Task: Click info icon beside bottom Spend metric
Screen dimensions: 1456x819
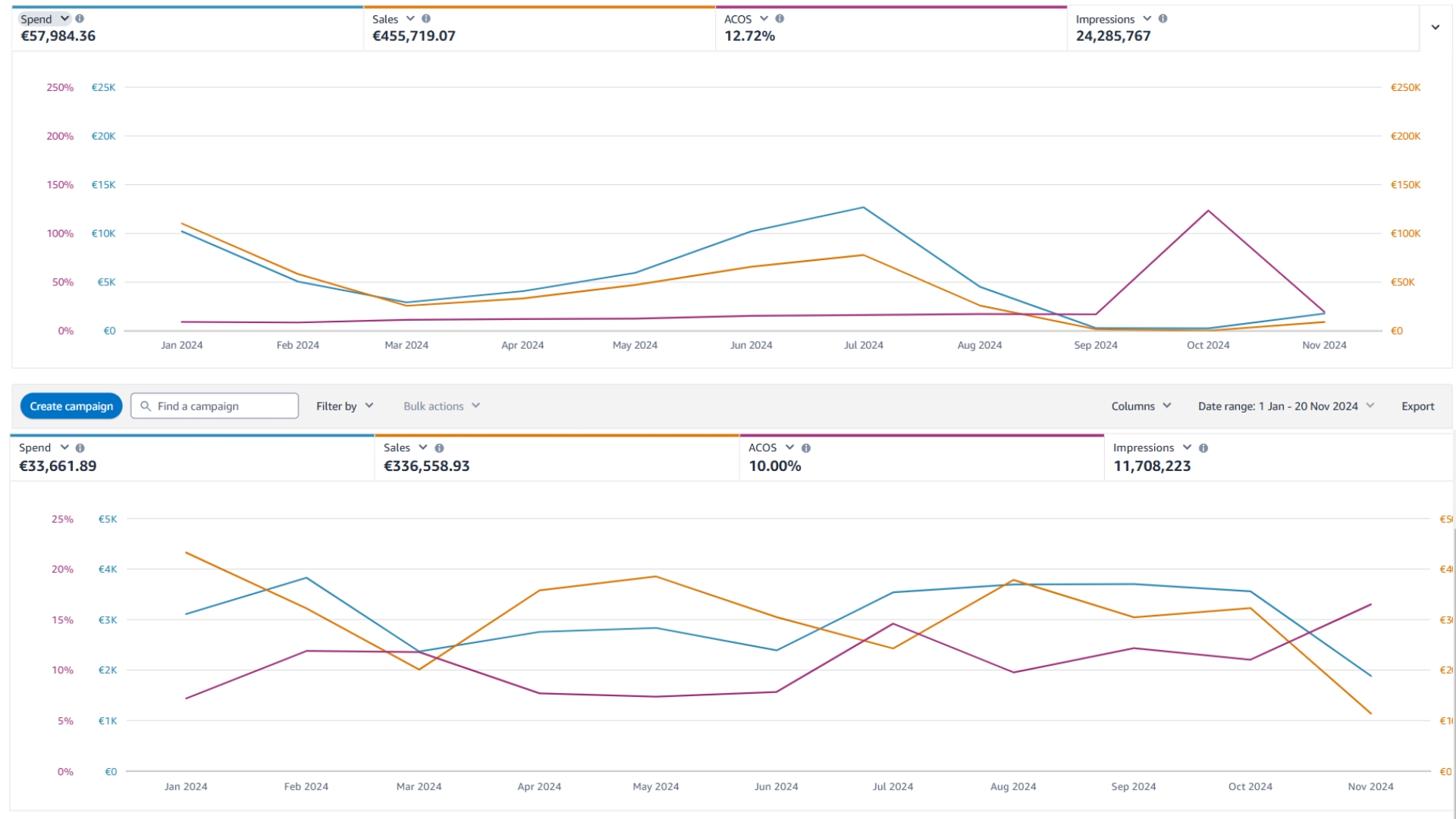Action: pos(80,448)
